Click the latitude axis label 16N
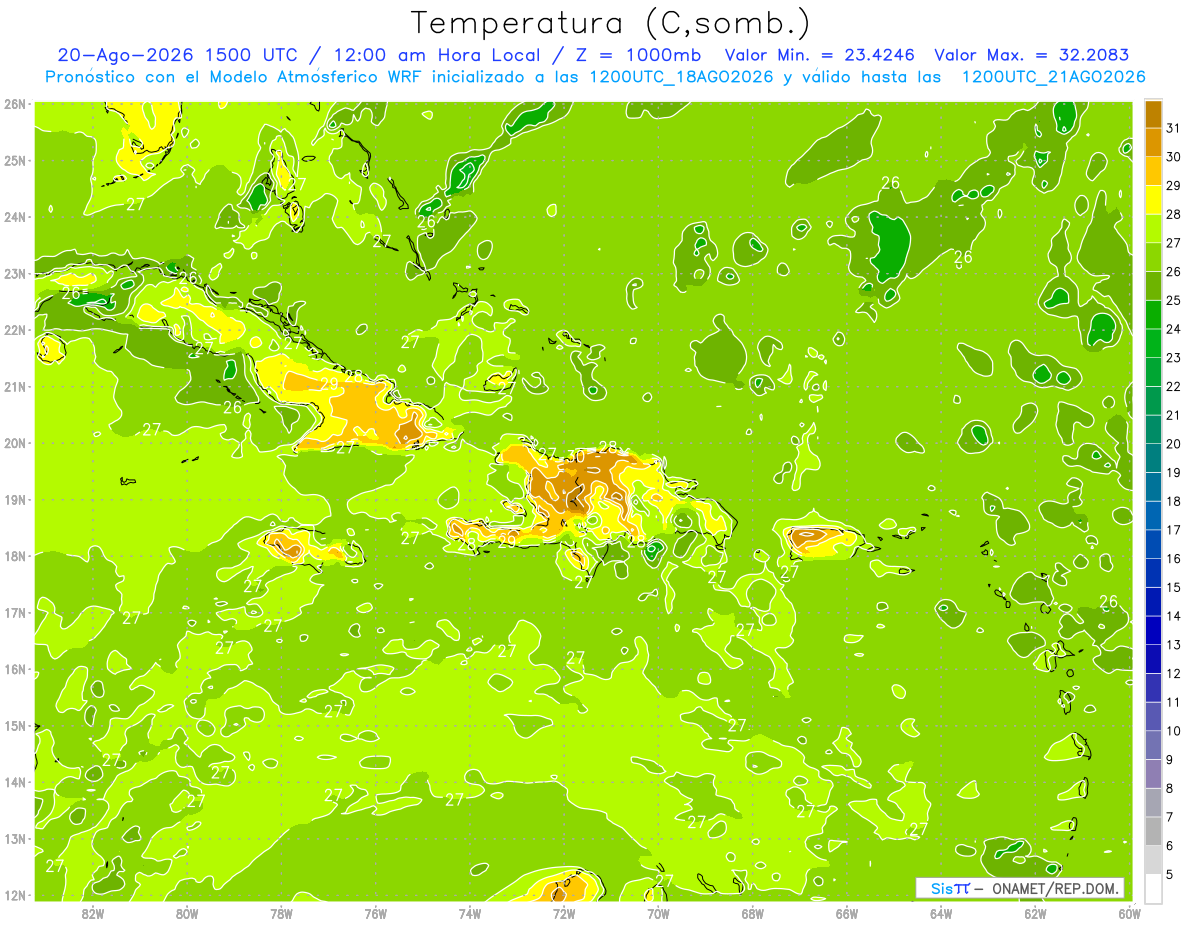This screenshot has width=1200, height=927. 16,669
